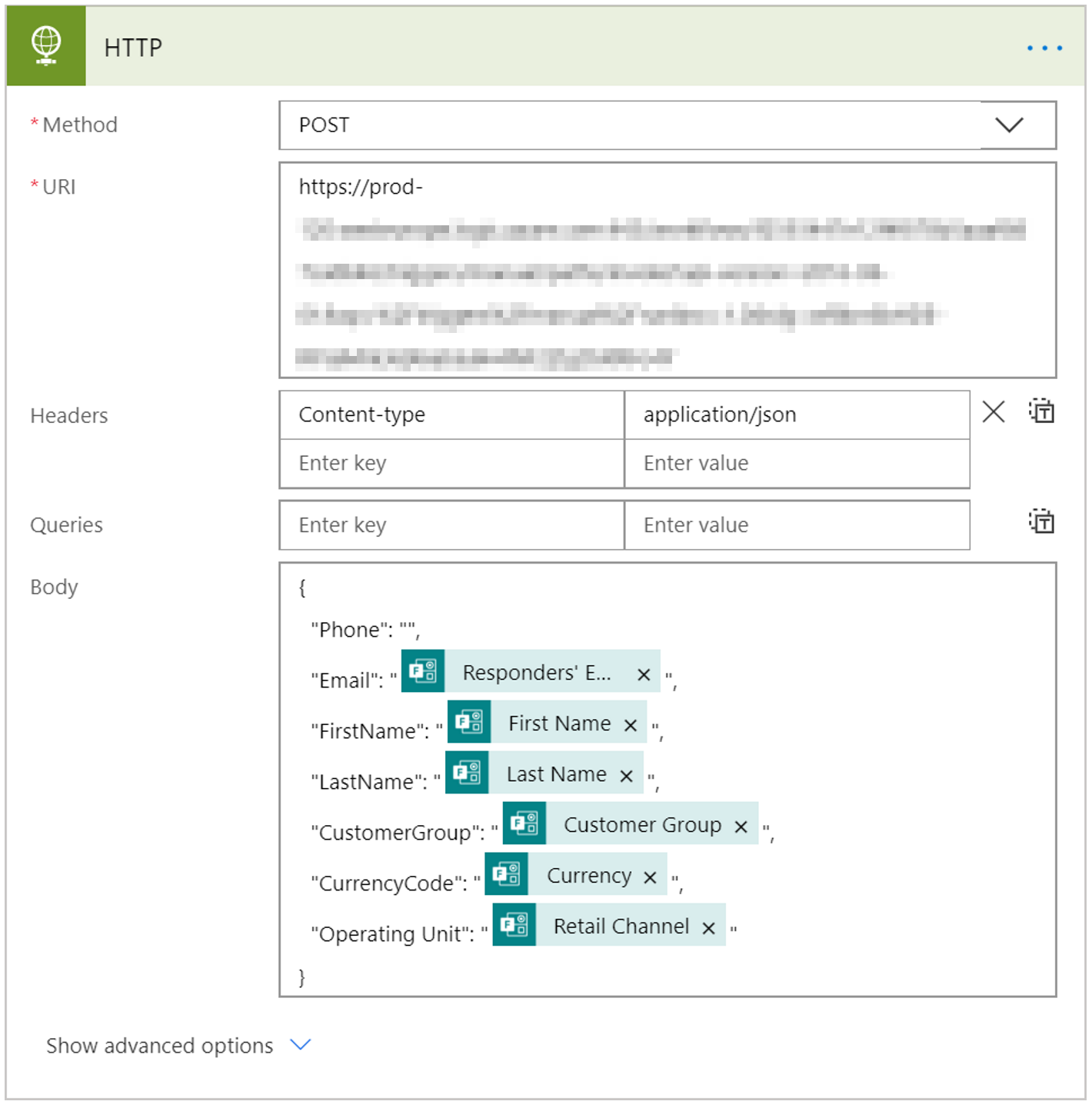This screenshot has width=1092, height=1108.
Task: Click the Headers field label
Action: (69, 416)
